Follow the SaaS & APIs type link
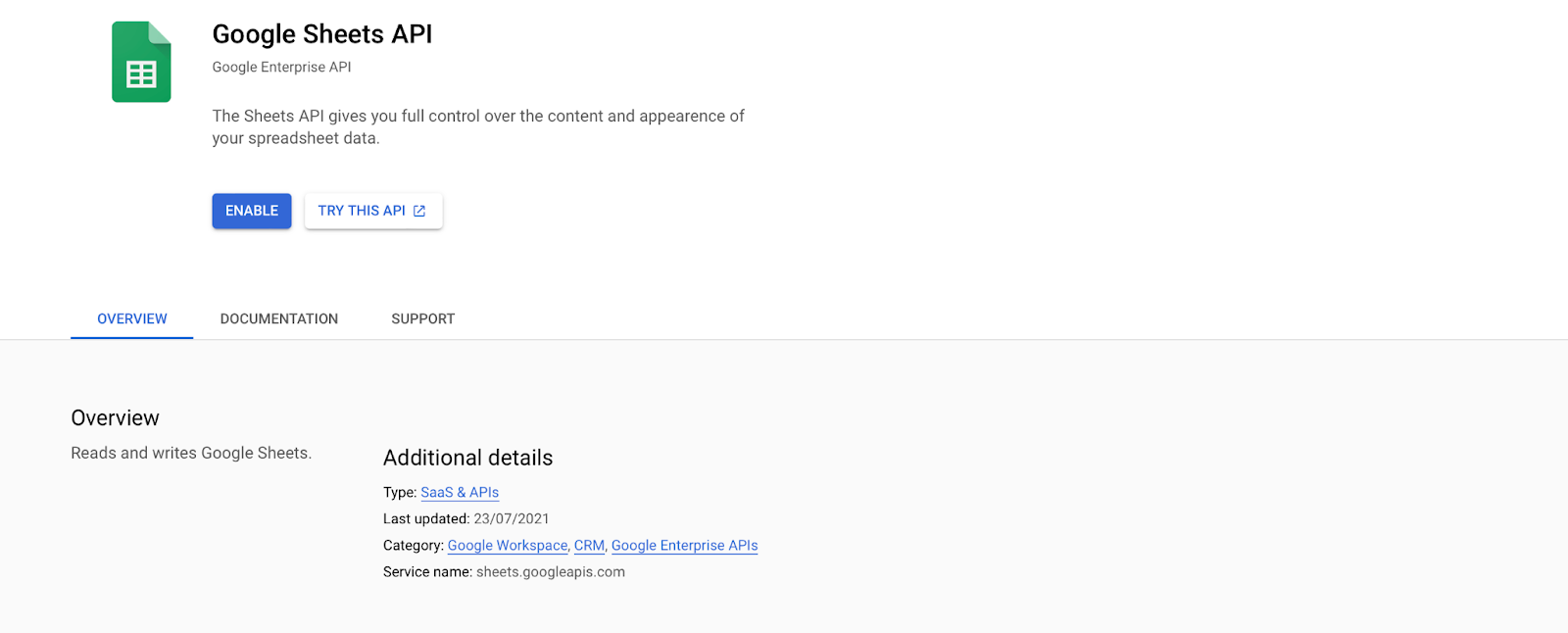 tap(460, 493)
